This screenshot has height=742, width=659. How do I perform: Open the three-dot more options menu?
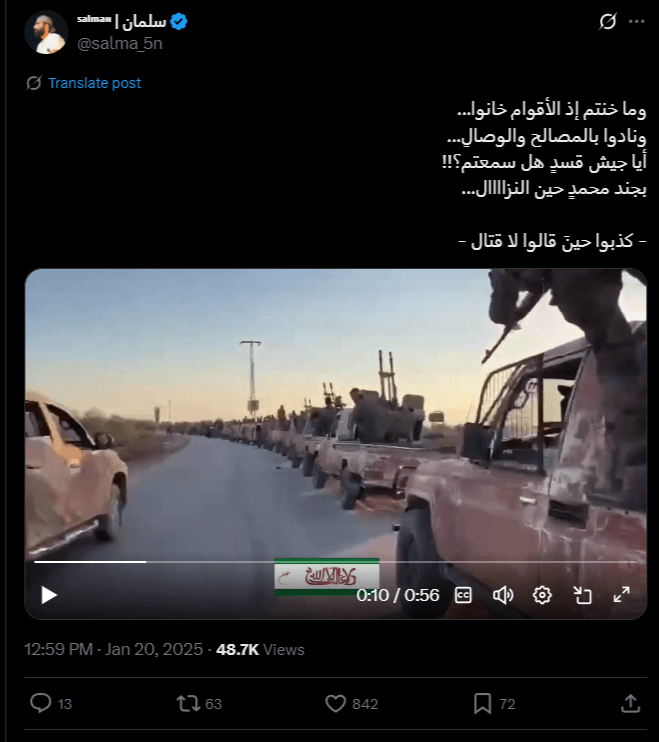tap(636, 21)
